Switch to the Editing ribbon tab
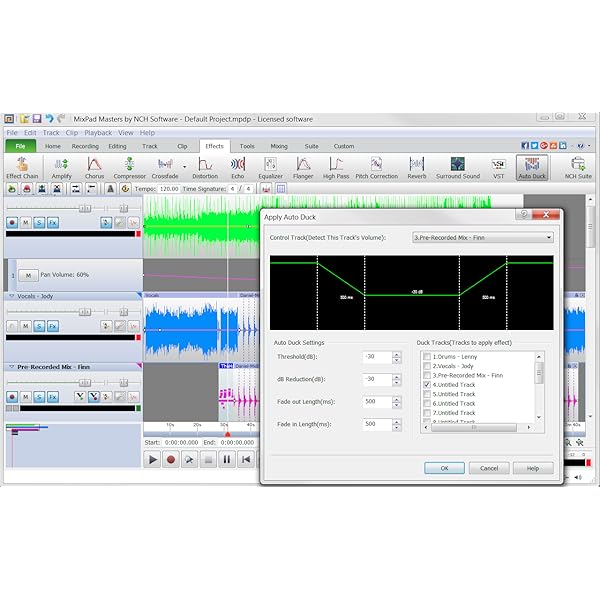Viewport: 600px width, 600px height. [x=117, y=146]
